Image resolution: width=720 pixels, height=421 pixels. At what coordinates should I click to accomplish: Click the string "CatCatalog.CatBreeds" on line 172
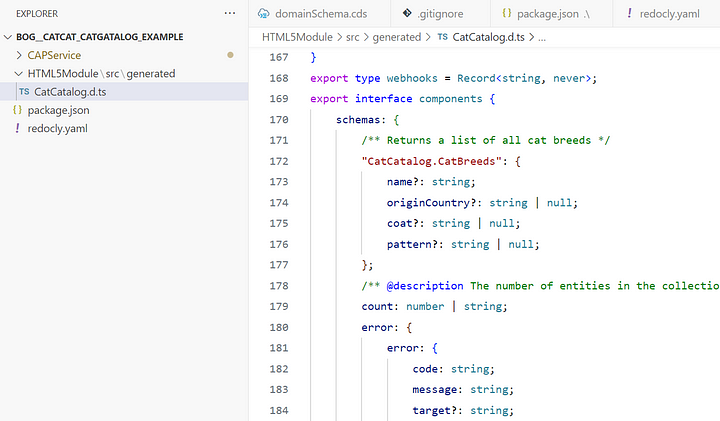431,161
